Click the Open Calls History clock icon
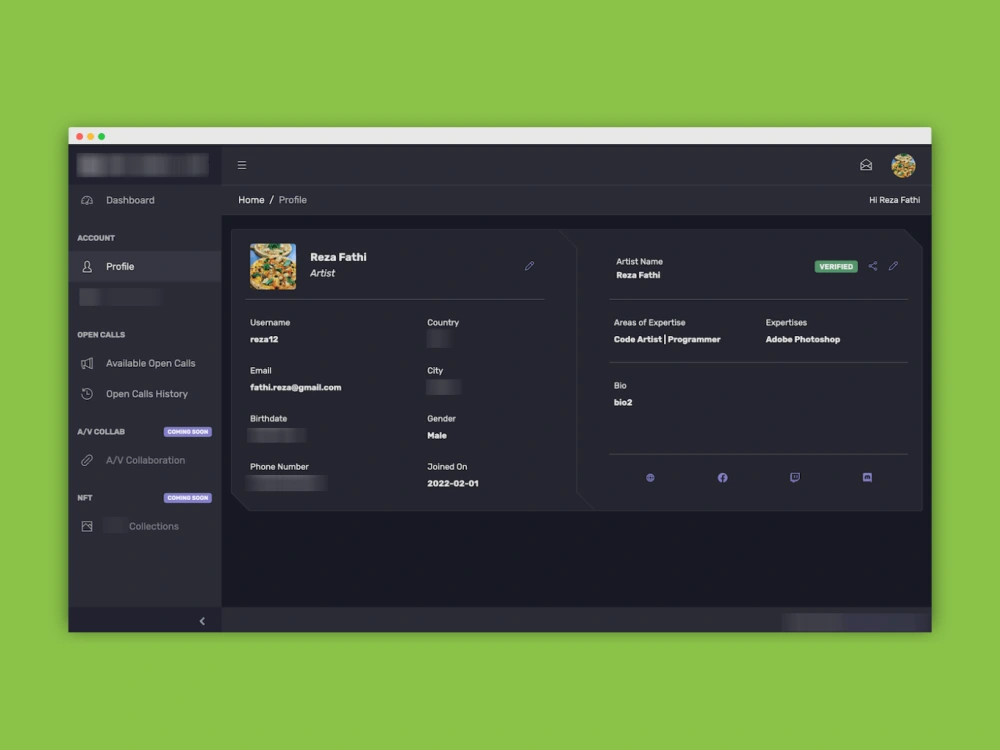This screenshot has width=1000, height=750. 87,394
